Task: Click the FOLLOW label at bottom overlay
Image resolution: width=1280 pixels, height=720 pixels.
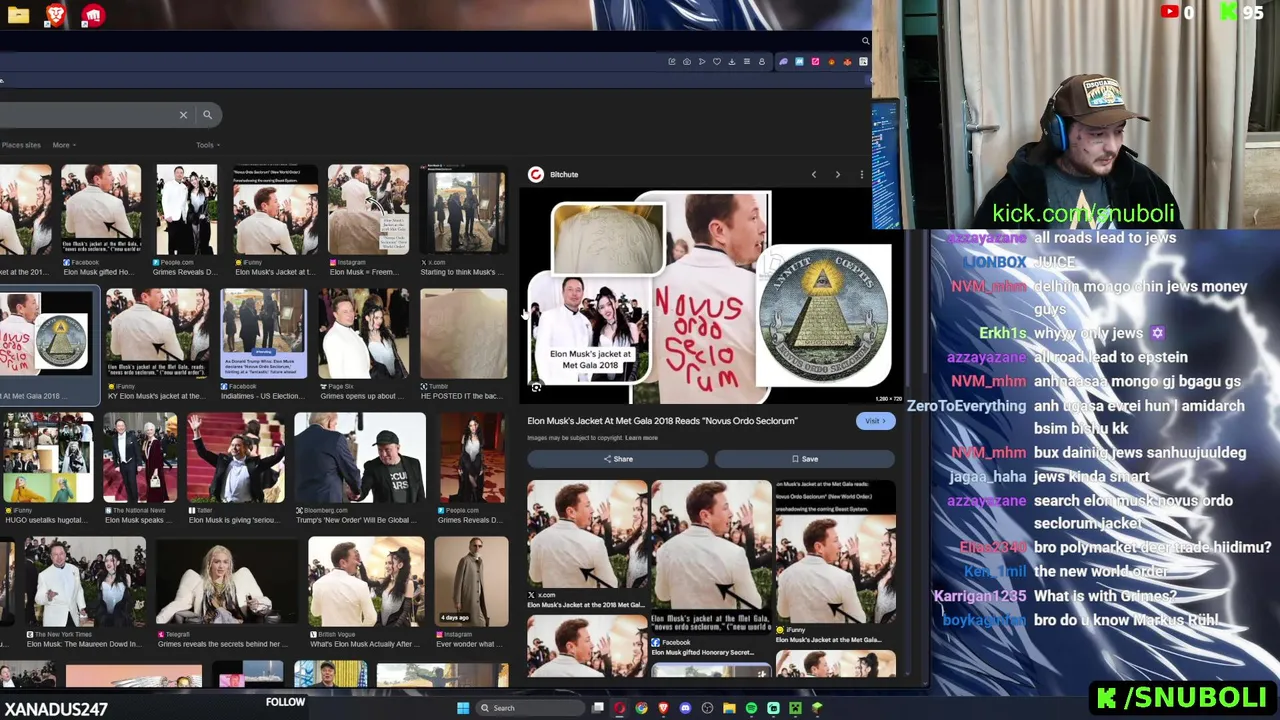Action: coord(285,702)
